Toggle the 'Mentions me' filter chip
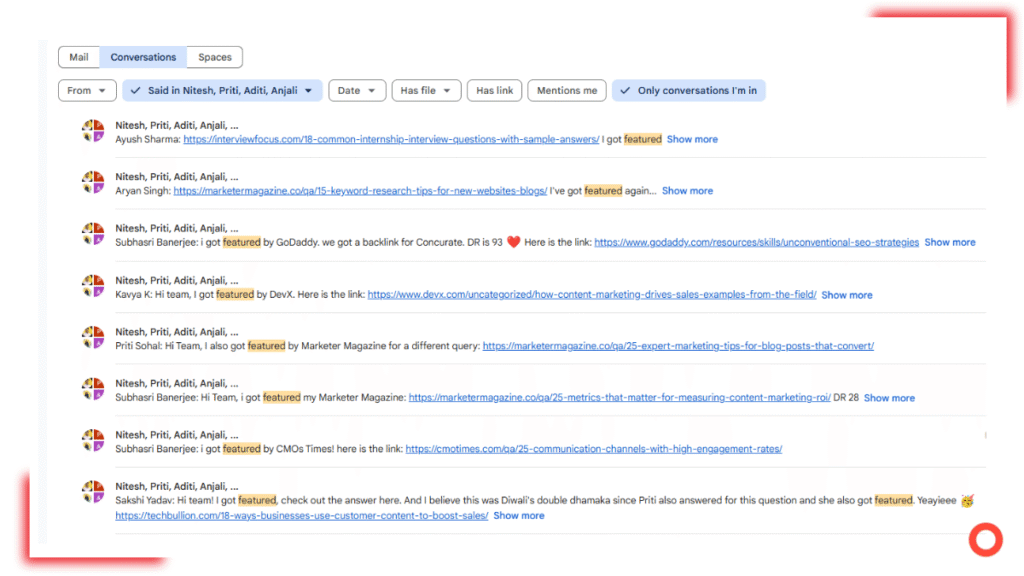 tap(567, 91)
